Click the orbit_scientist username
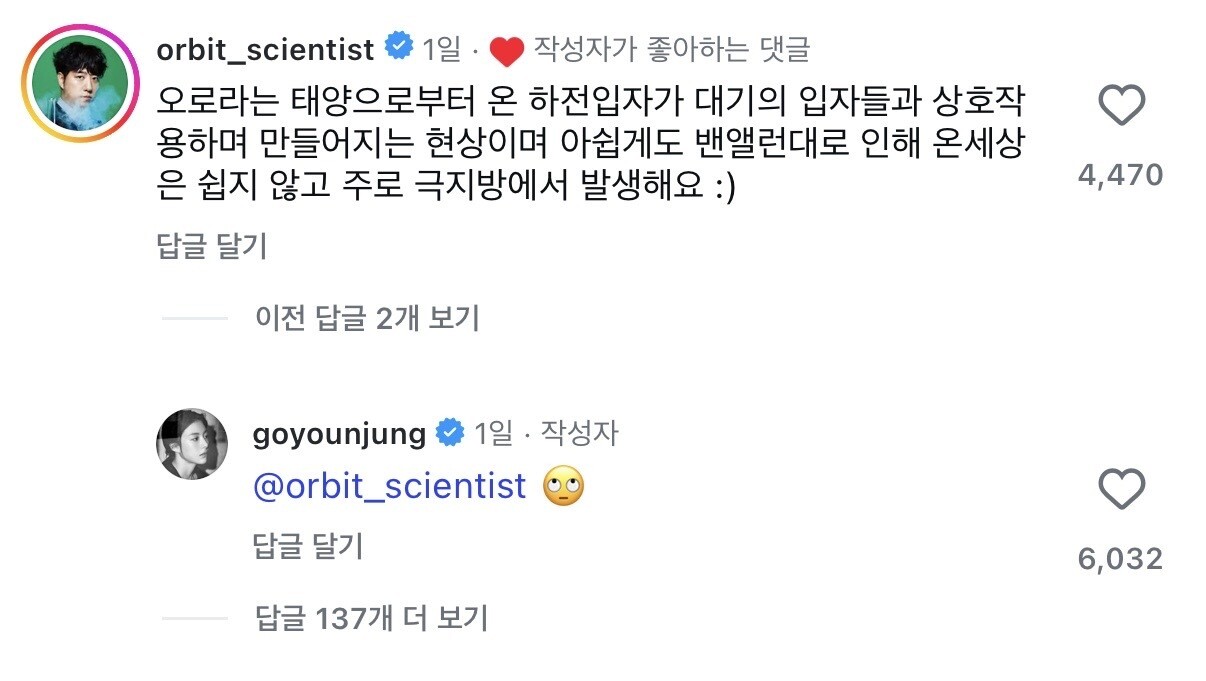 tap(266, 48)
